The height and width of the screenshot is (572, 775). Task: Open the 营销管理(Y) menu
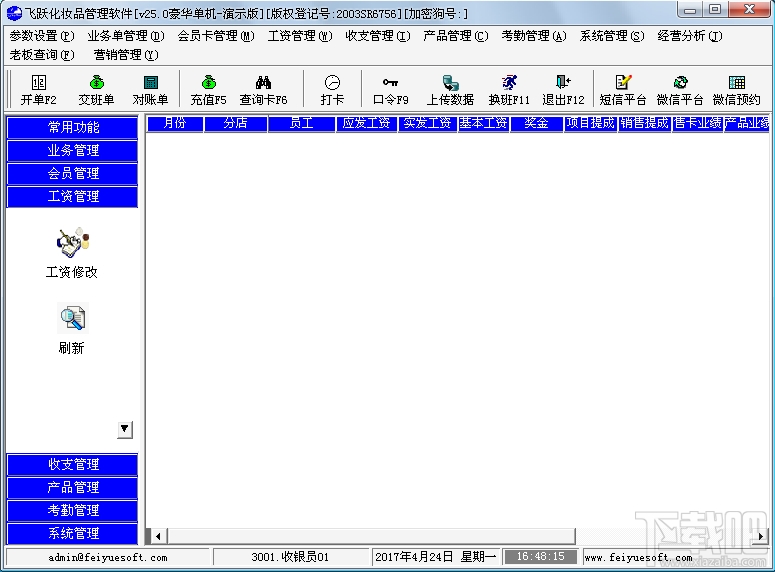126,55
